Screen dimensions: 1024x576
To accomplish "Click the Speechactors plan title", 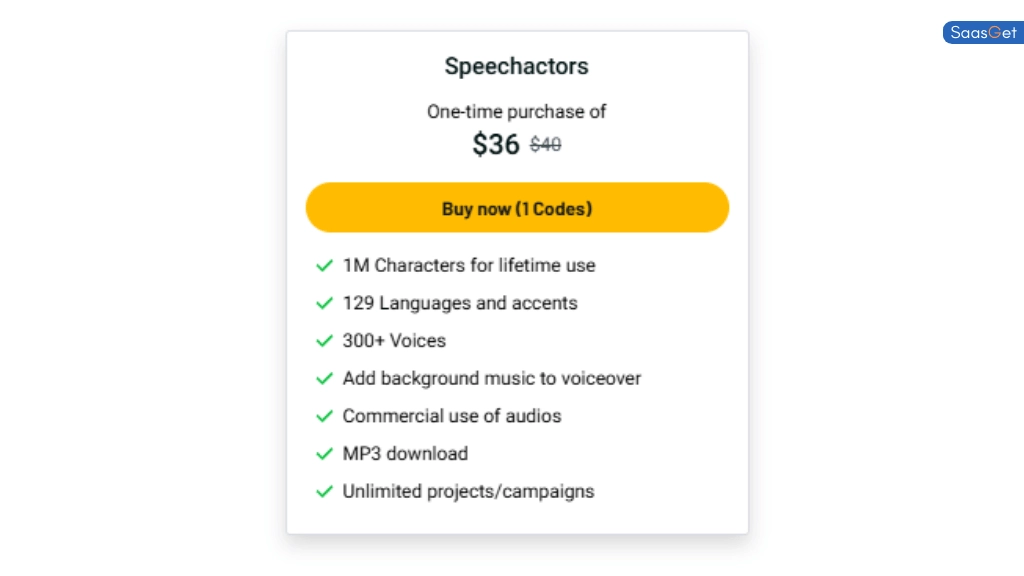I will pyautogui.click(x=516, y=67).
